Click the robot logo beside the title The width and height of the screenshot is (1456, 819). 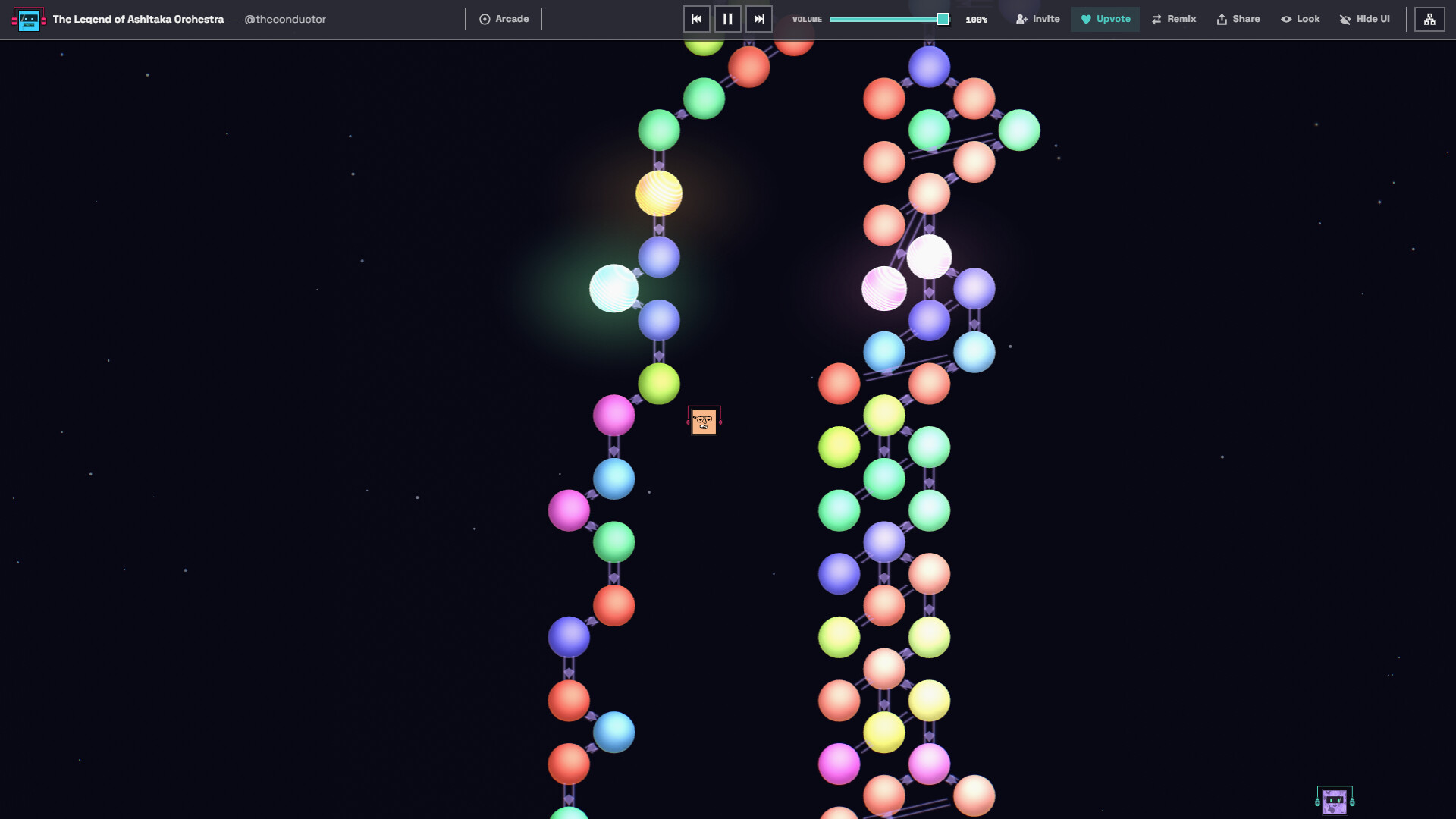(x=29, y=20)
